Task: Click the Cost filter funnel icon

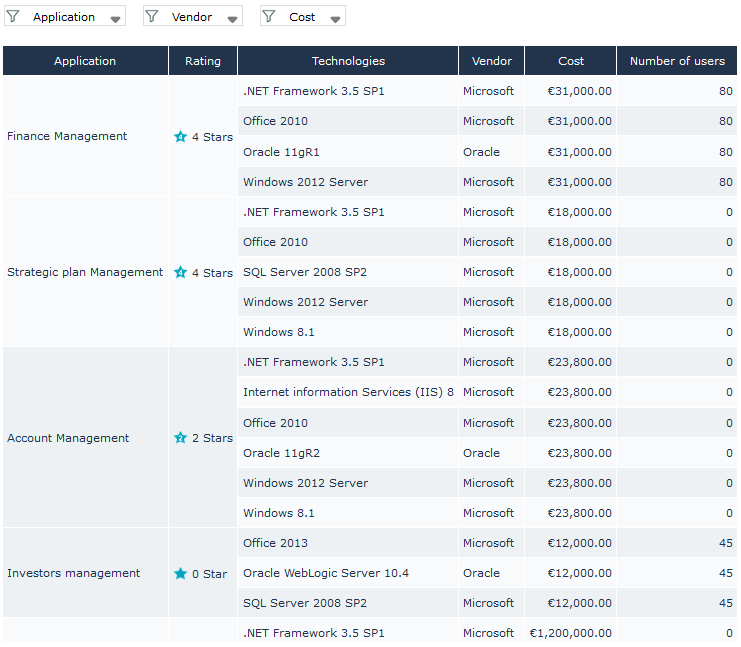Action: pos(269,16)
